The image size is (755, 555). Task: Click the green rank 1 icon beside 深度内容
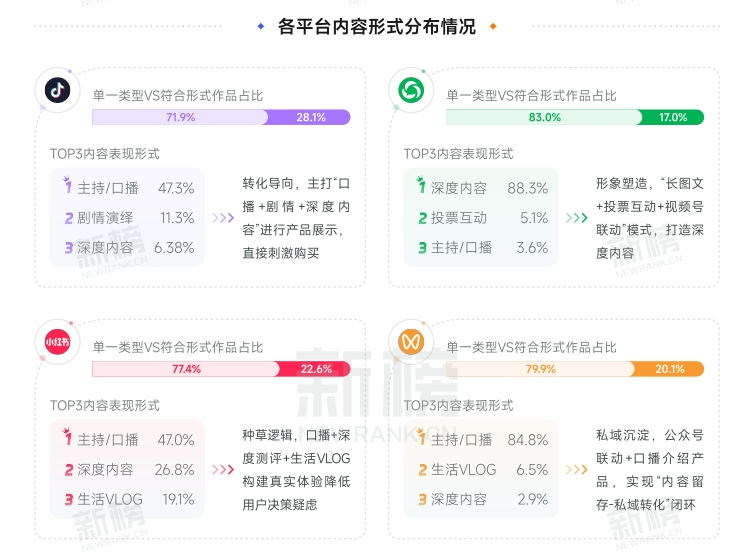click(422, 187)
